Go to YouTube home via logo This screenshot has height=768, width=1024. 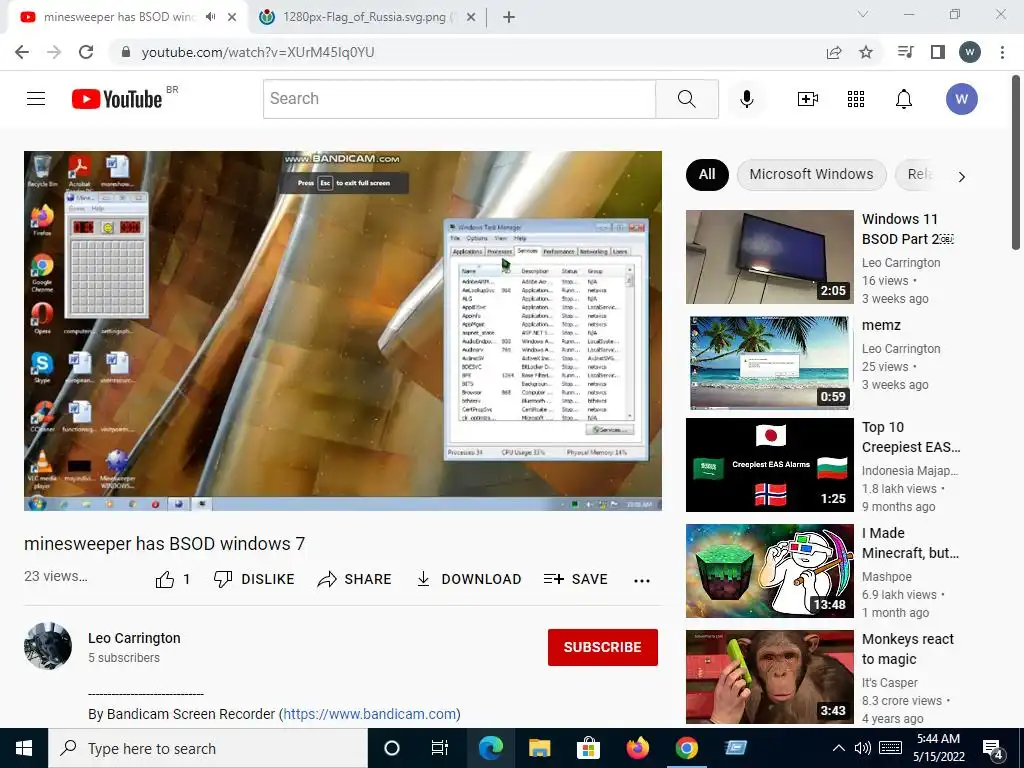tap(117, 99)
